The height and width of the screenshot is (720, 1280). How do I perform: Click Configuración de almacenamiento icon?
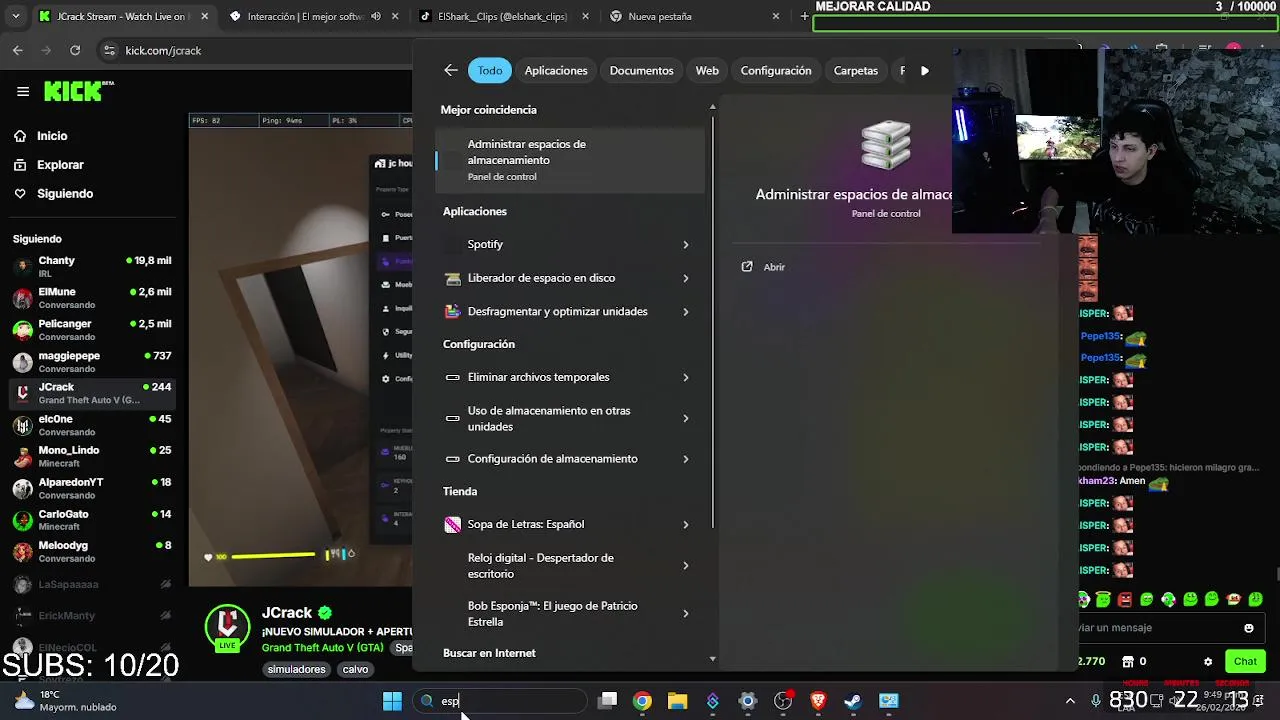pos(453,459)
